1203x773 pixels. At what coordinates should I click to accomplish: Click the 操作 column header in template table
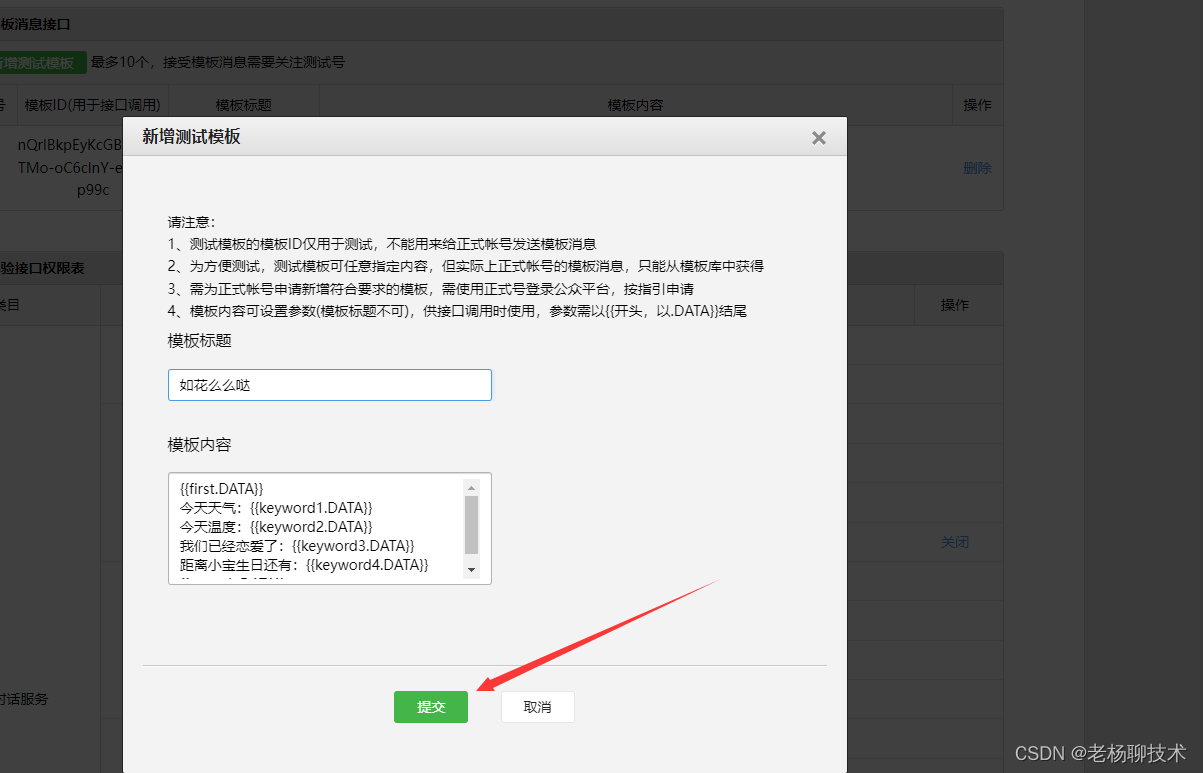977,105
